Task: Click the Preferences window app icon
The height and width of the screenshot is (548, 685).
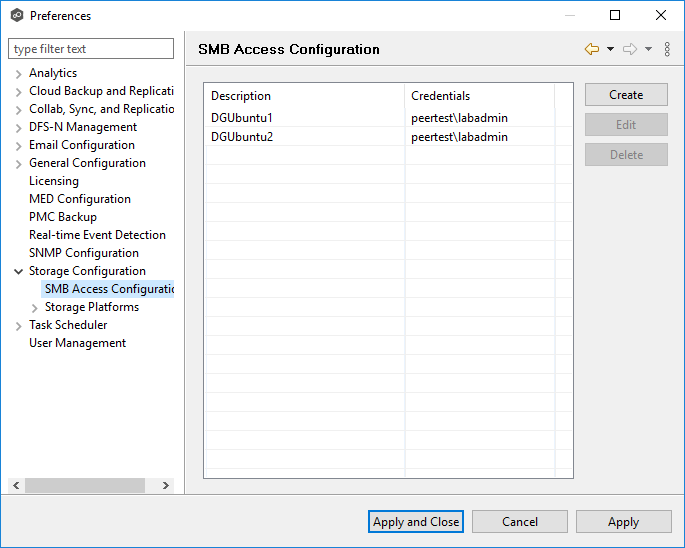Action: [x=16, y=15]
